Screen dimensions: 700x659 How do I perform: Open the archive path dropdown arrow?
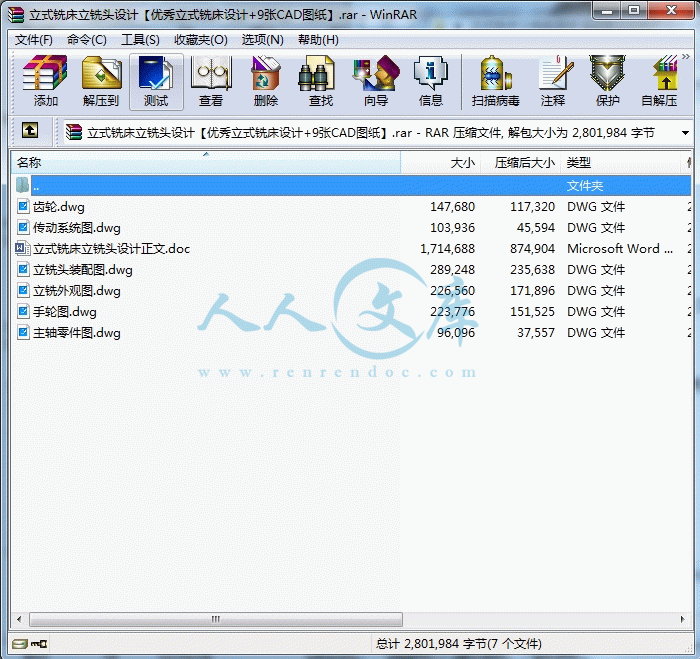685,133
